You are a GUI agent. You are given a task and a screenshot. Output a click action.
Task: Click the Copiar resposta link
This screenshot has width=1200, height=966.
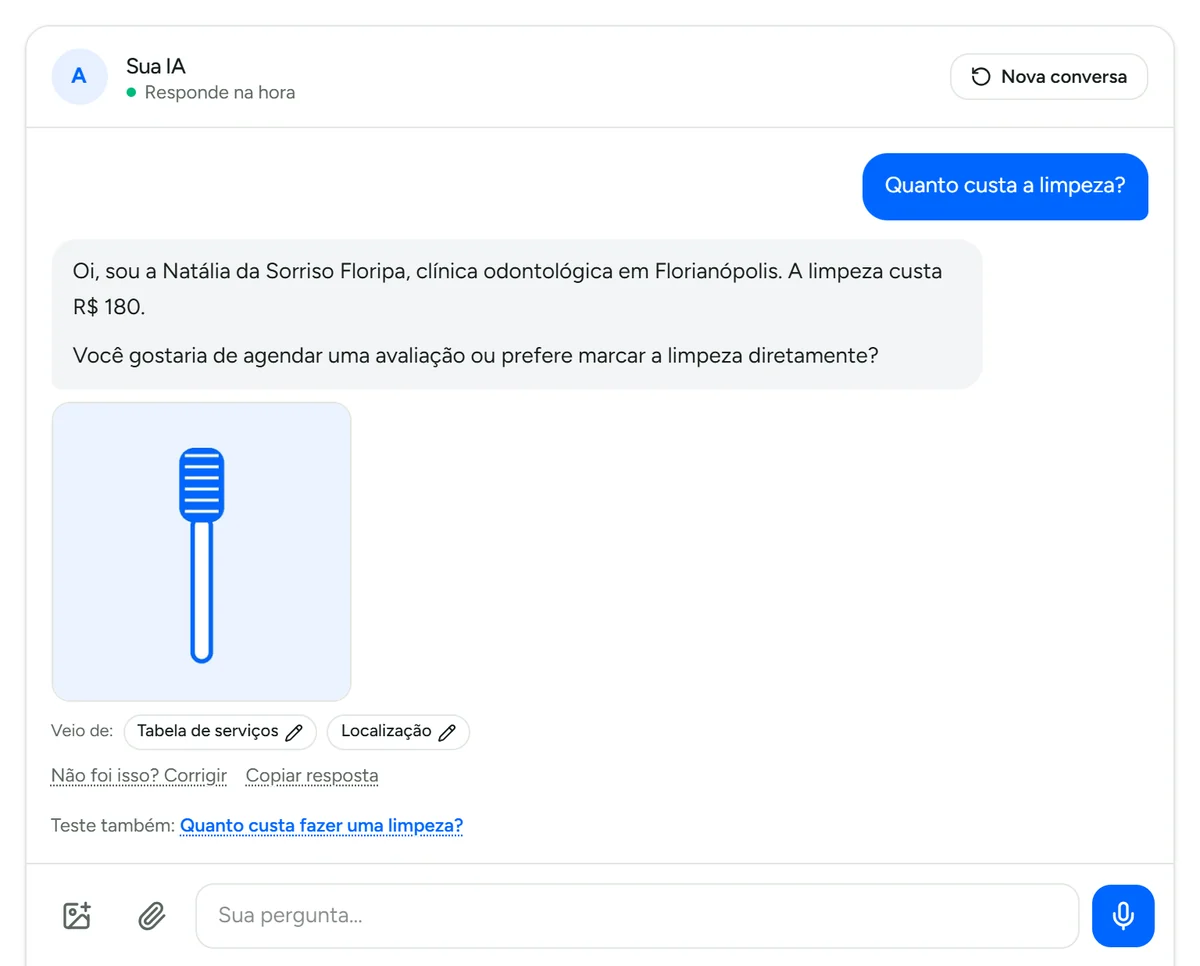pyautogui.click(x=312, y=776)
